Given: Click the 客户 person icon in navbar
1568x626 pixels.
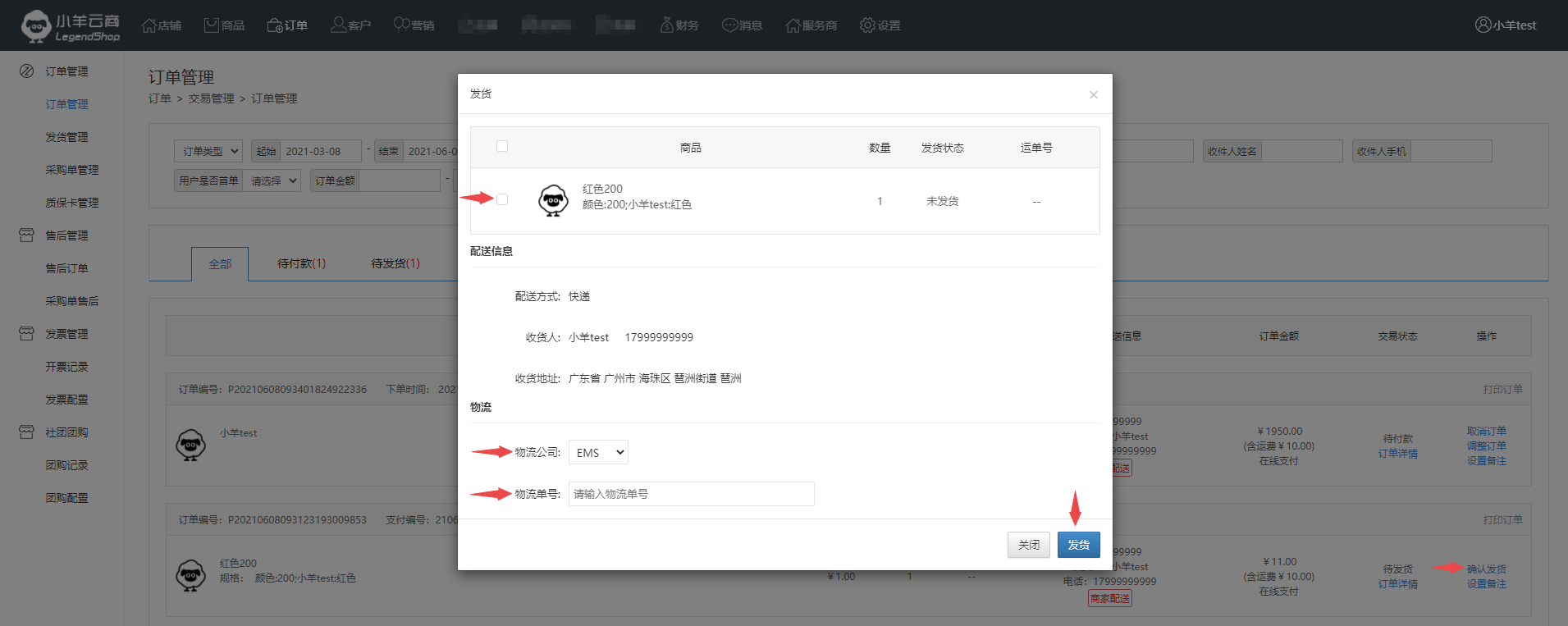Looking at the screenshot, I should point(338,25).
